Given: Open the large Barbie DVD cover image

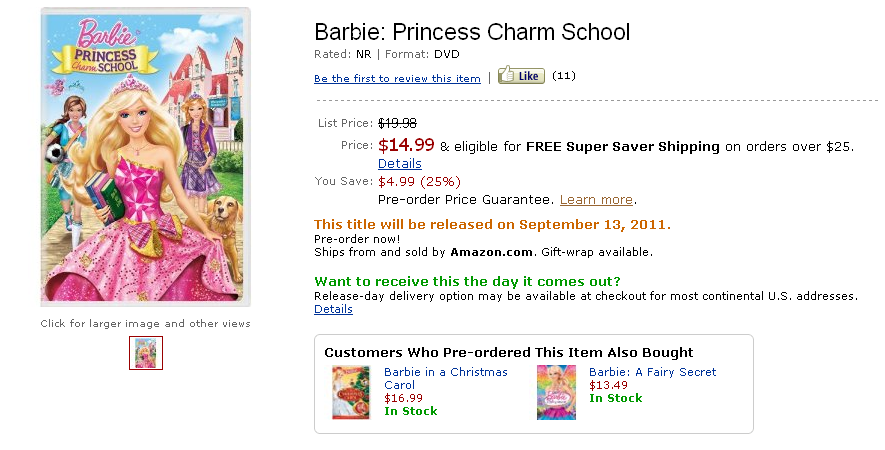Looking at the screenshot, I should click(146, 157).
